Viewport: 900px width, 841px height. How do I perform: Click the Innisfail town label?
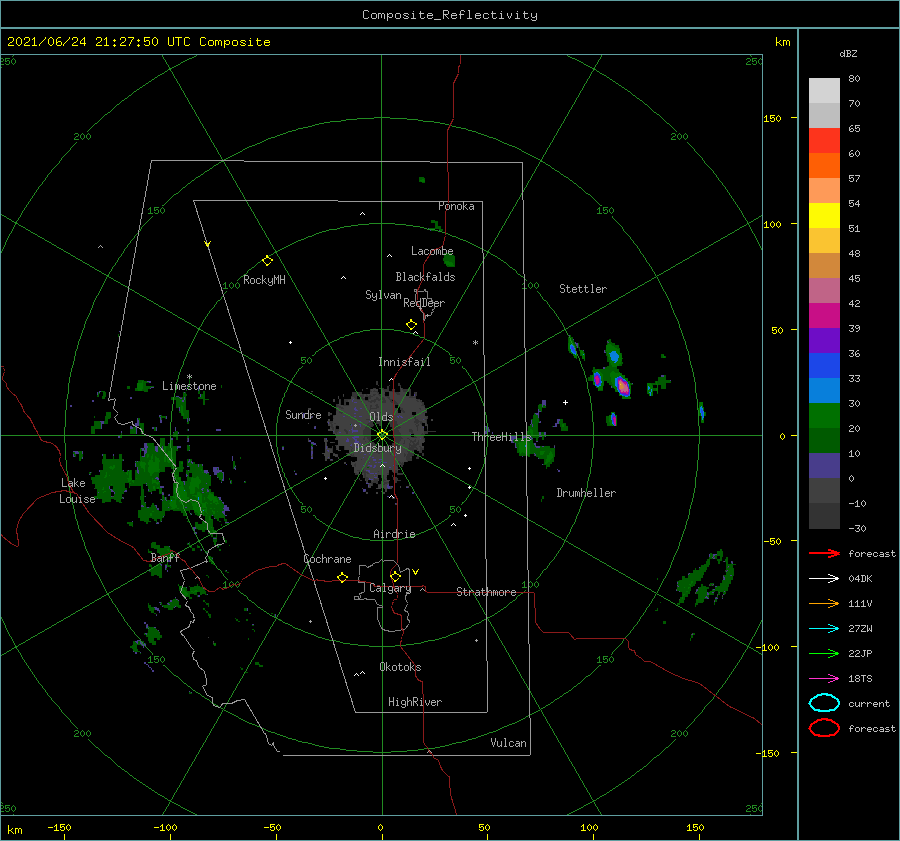point(404,362)
